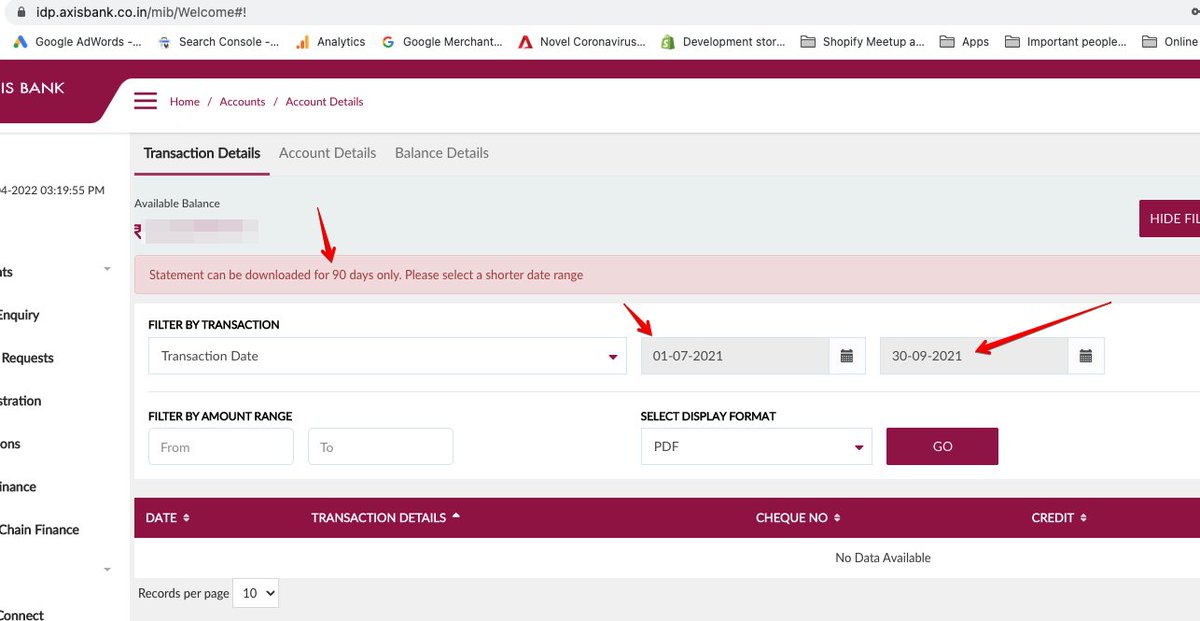Sort table by TRANSACTION DETAILS column

coord(385,518)
